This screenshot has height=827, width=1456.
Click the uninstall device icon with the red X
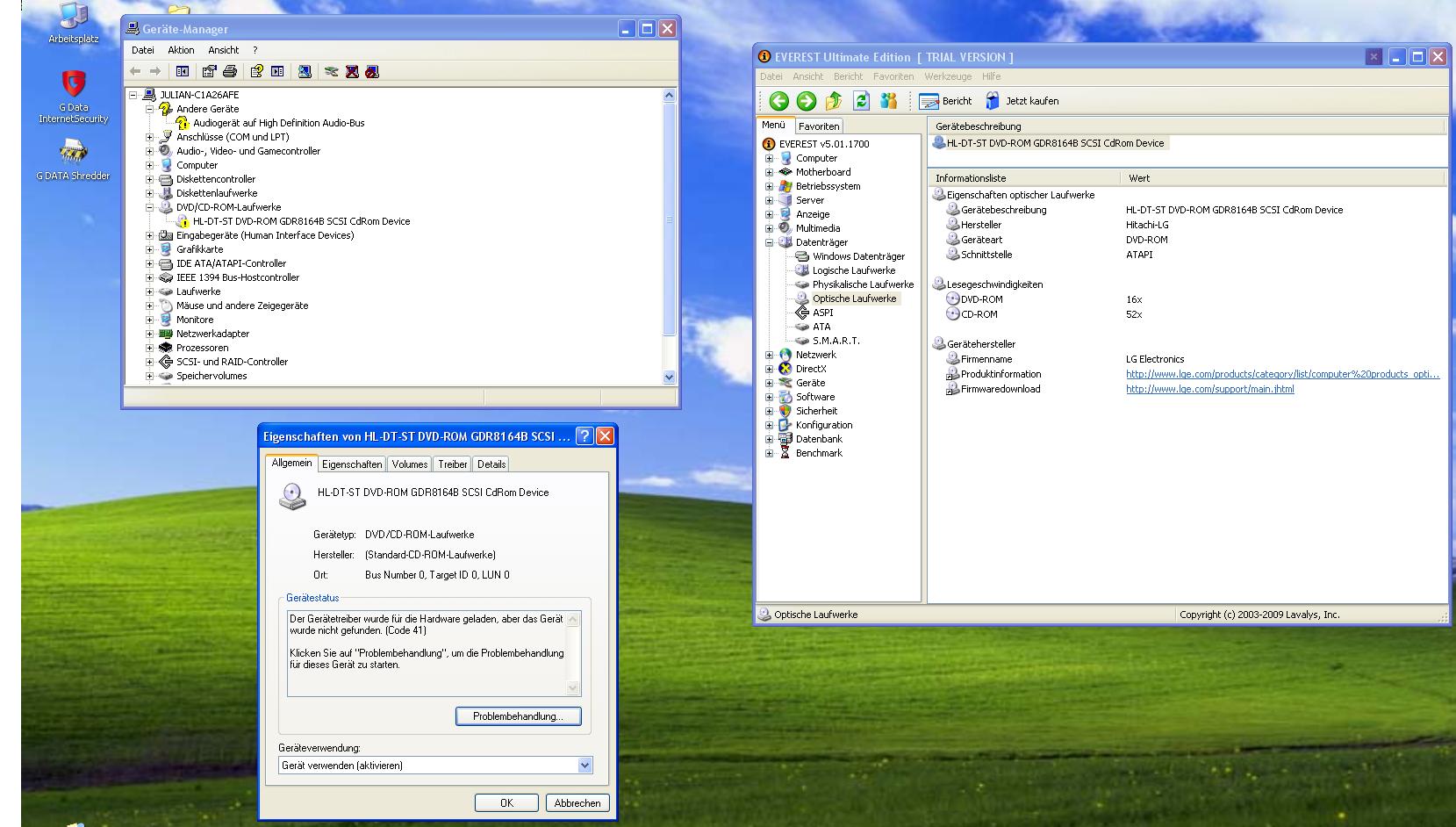352,71
